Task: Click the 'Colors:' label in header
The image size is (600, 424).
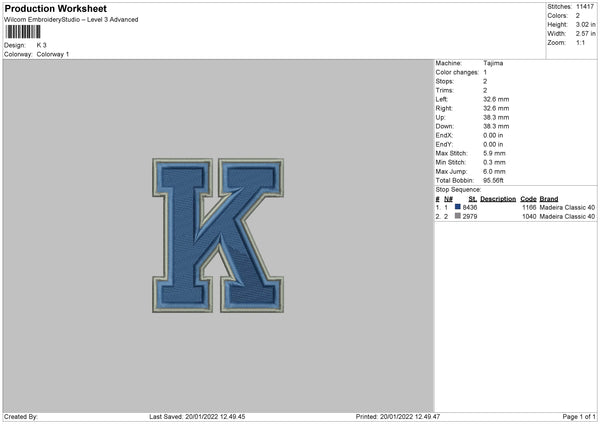Action: click(x=558, y=16)
